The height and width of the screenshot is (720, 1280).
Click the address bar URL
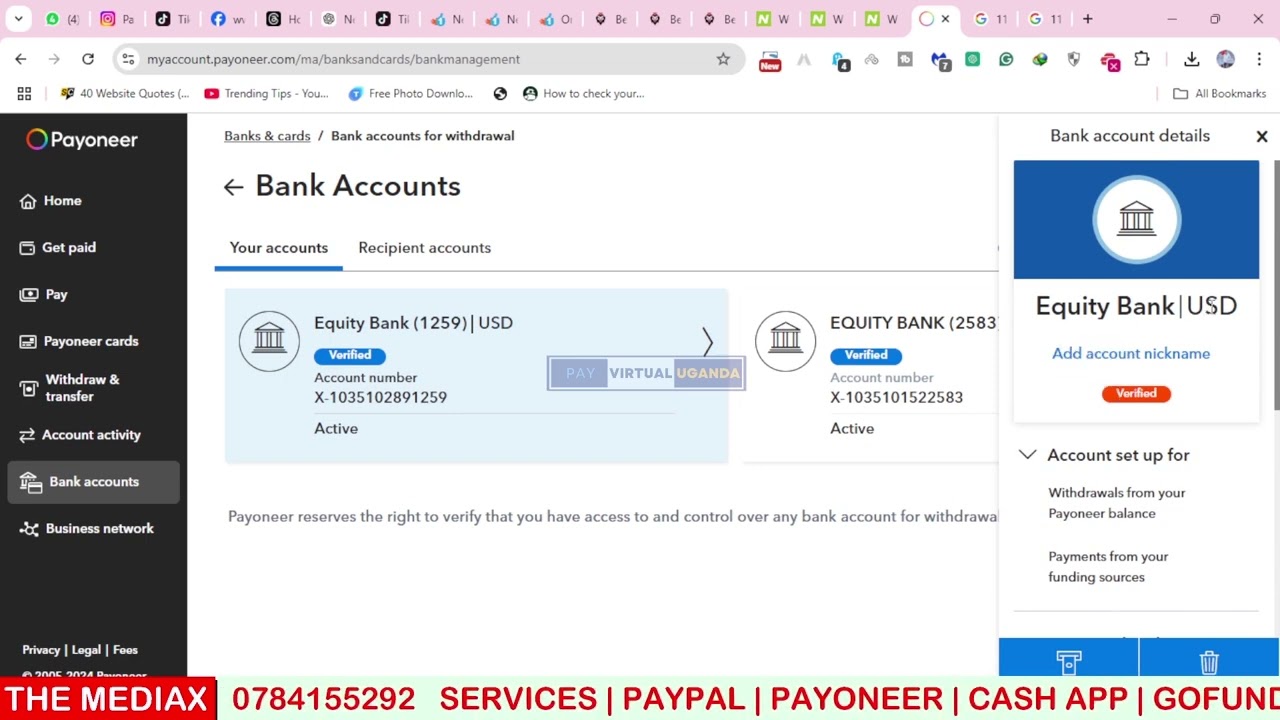click(x=333, y=59)
